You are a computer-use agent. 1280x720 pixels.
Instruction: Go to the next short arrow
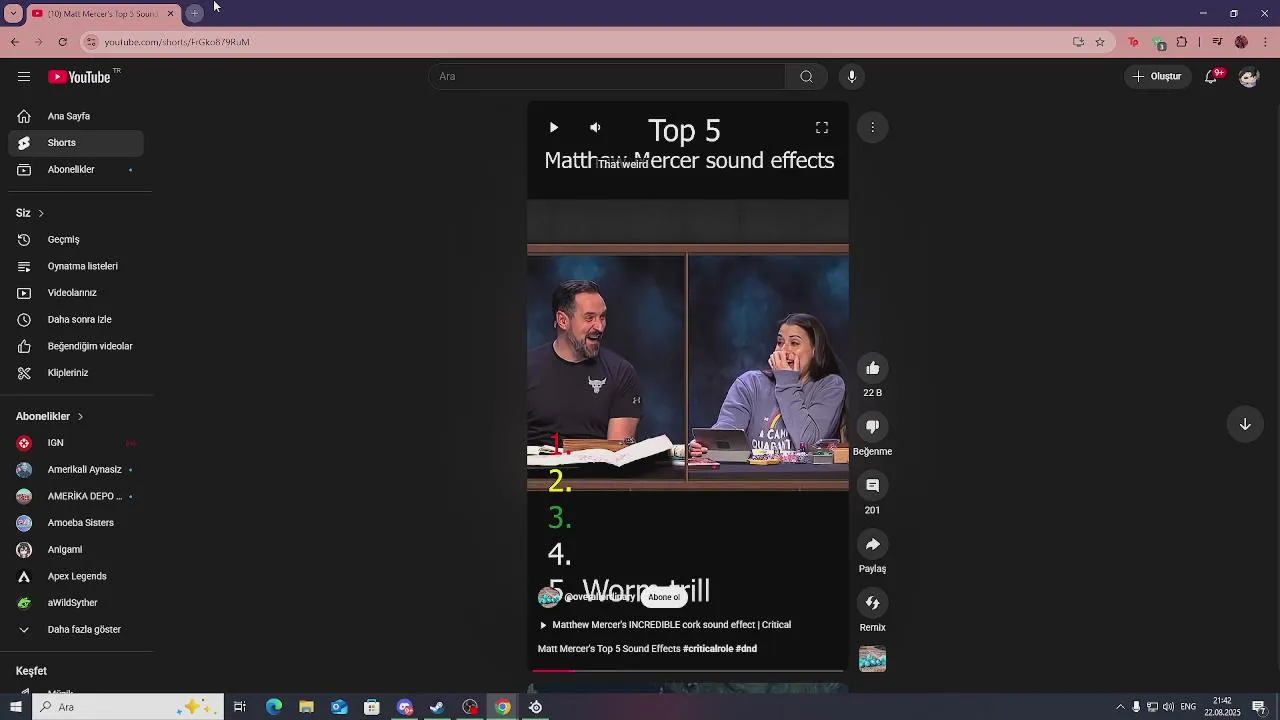click(x=1245, y=424)
